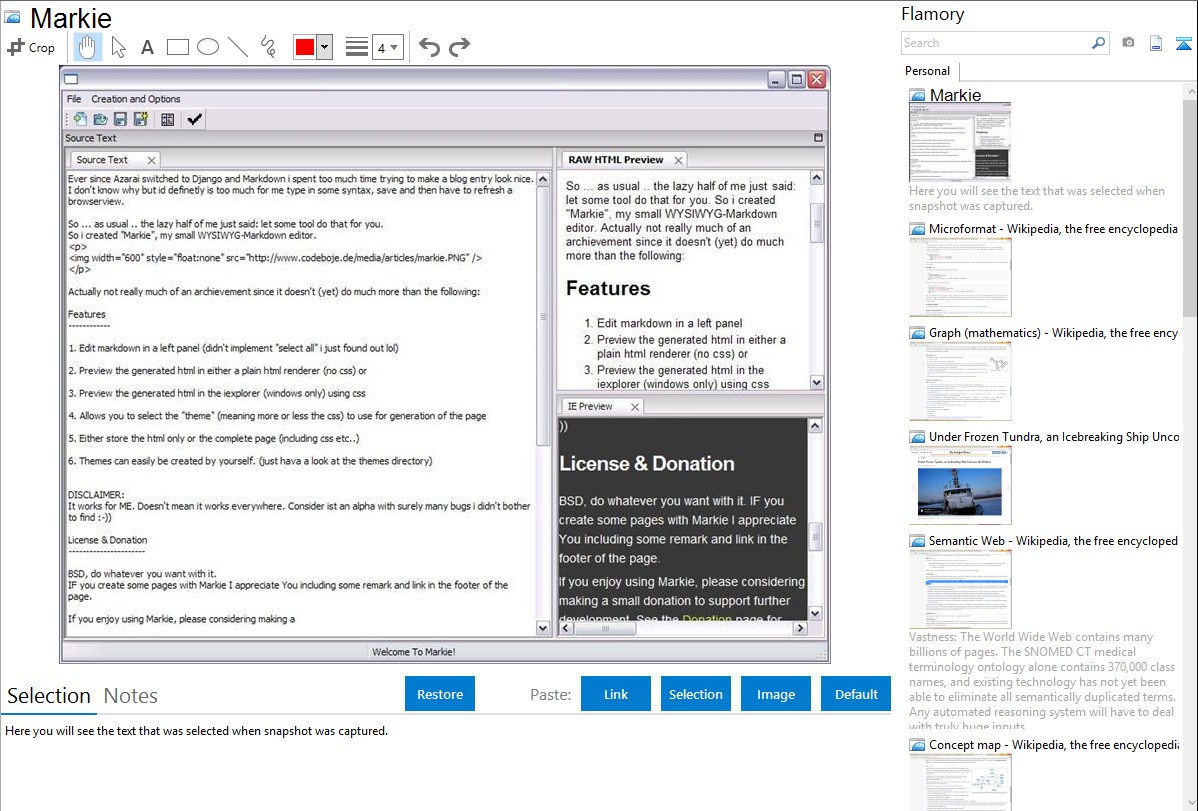Click the open folder toolbar icon

(100, 119)
